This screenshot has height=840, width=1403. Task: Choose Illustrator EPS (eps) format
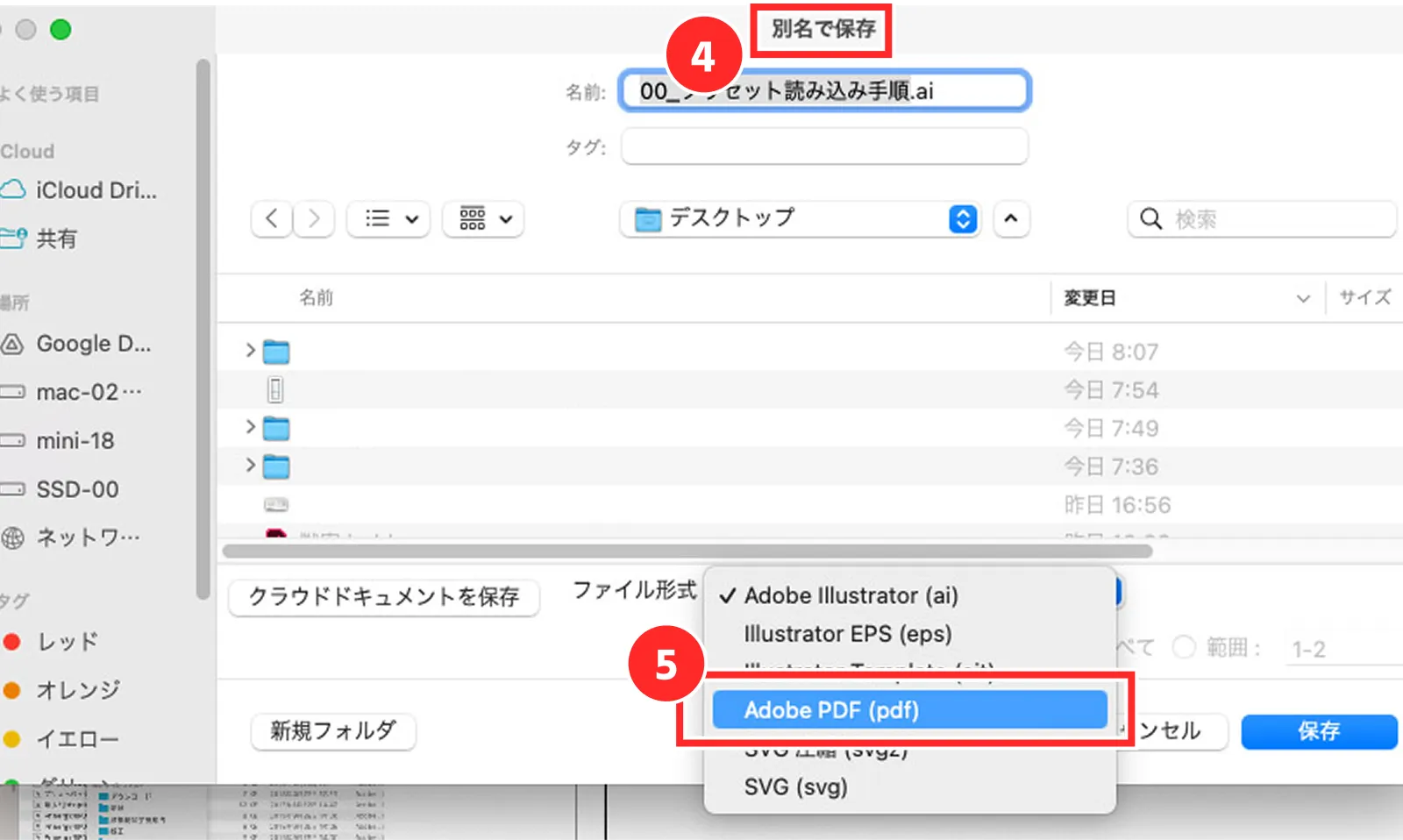point(910,634)
